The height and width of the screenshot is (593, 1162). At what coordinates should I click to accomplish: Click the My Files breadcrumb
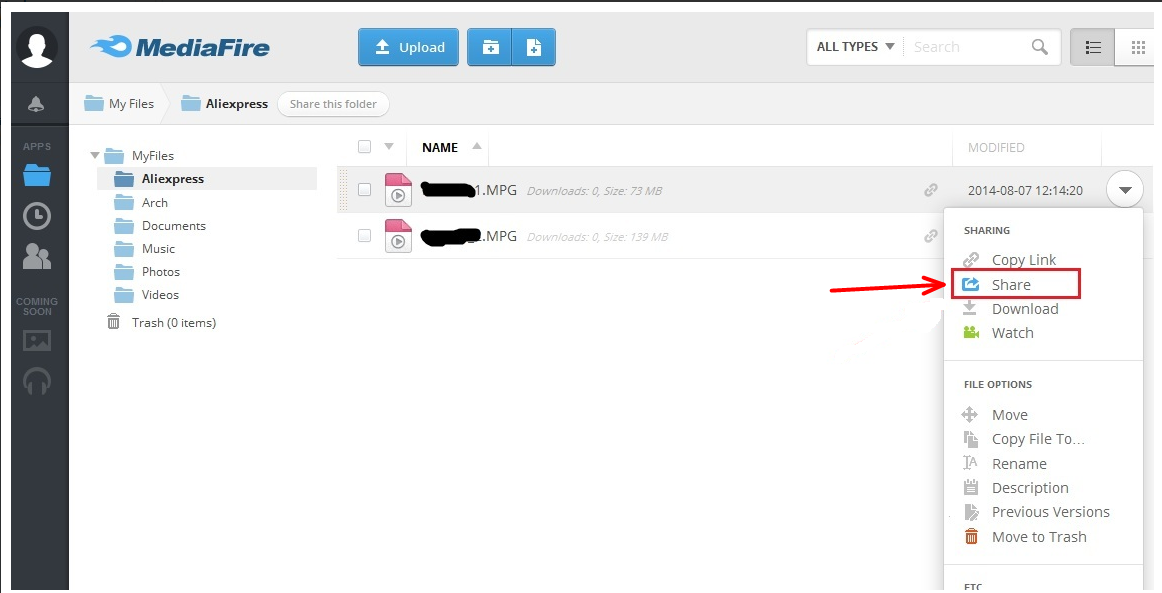[119, 104]
